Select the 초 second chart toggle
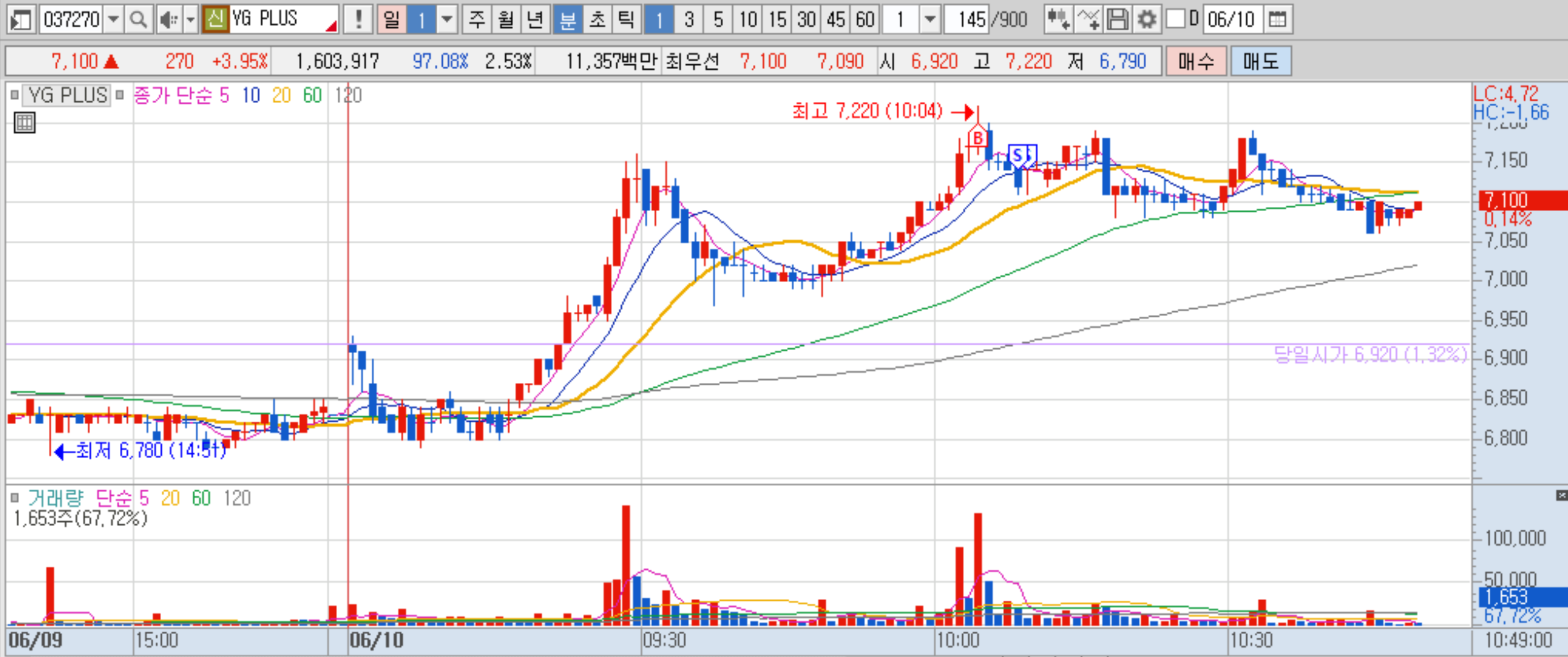 pos(597,20)
